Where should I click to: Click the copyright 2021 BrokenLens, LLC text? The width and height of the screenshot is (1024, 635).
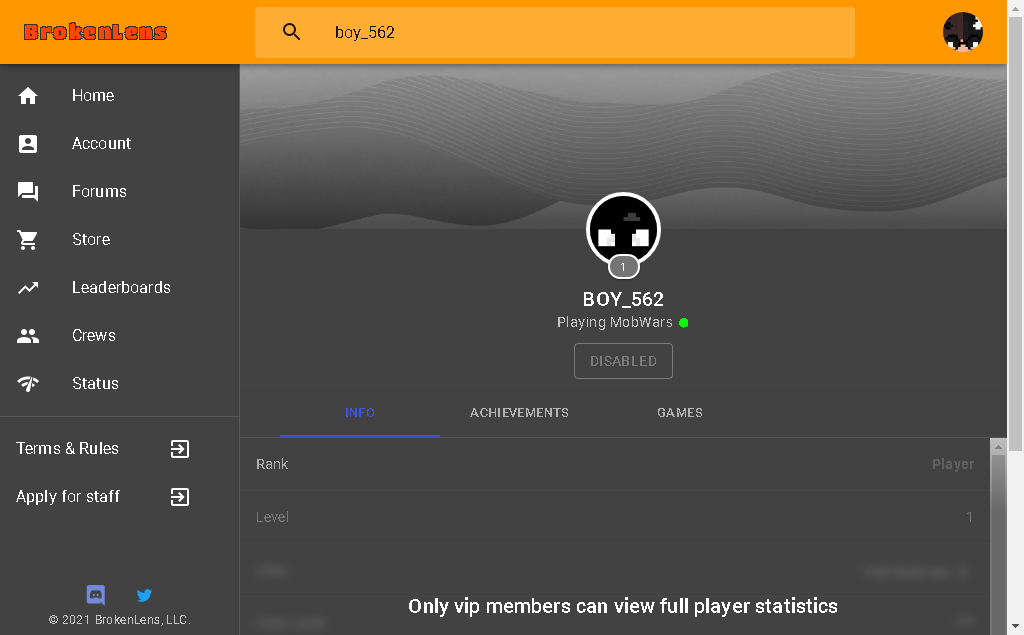(x=120, y=620)
